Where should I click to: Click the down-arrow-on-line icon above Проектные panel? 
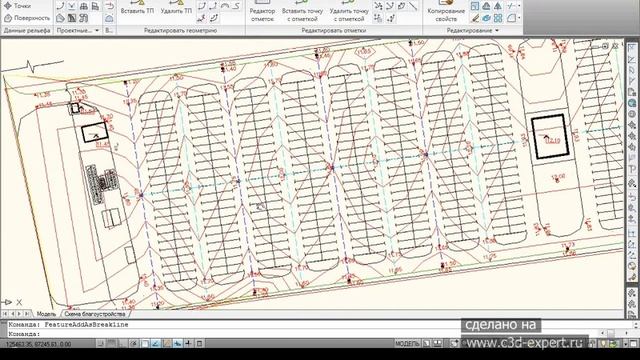(x=72, y=6)
